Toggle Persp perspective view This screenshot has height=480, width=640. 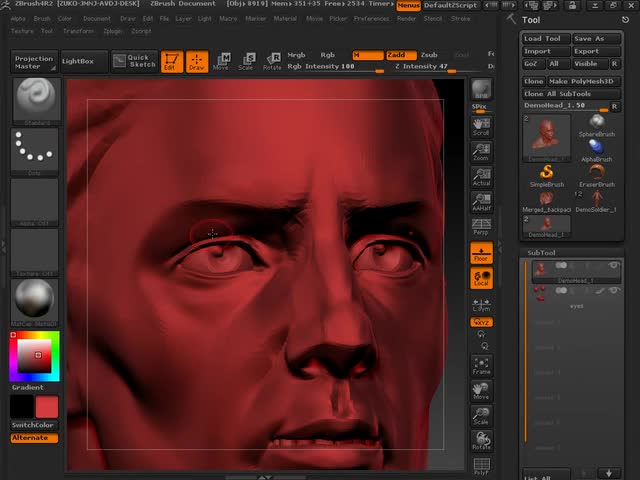tap(482, 227)
